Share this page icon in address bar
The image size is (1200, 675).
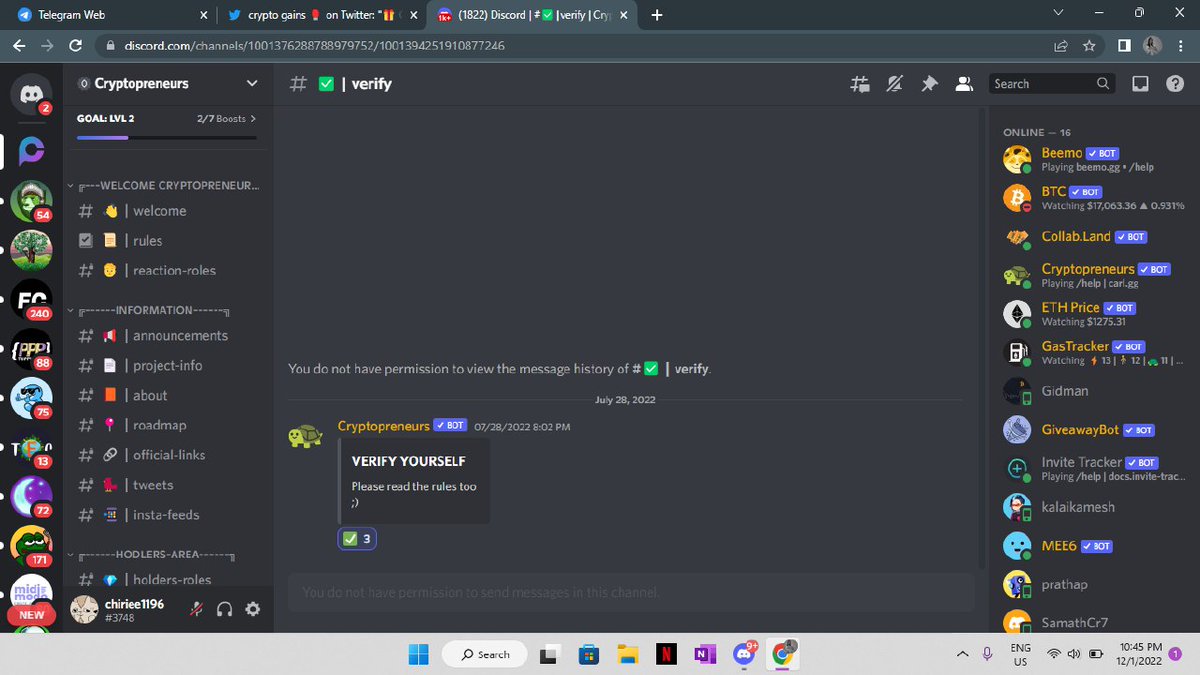click(x=1060, y=46)
